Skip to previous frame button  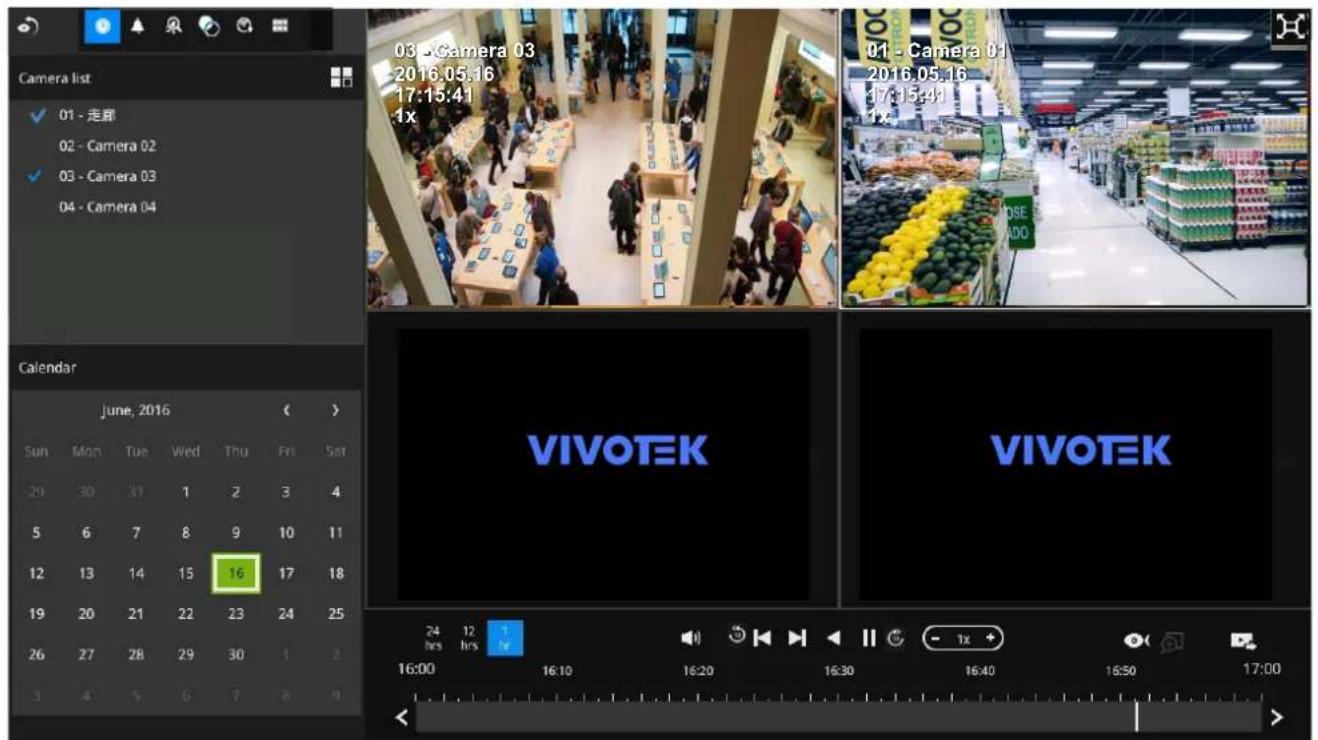pyautogui.click(x=762, y=638)
